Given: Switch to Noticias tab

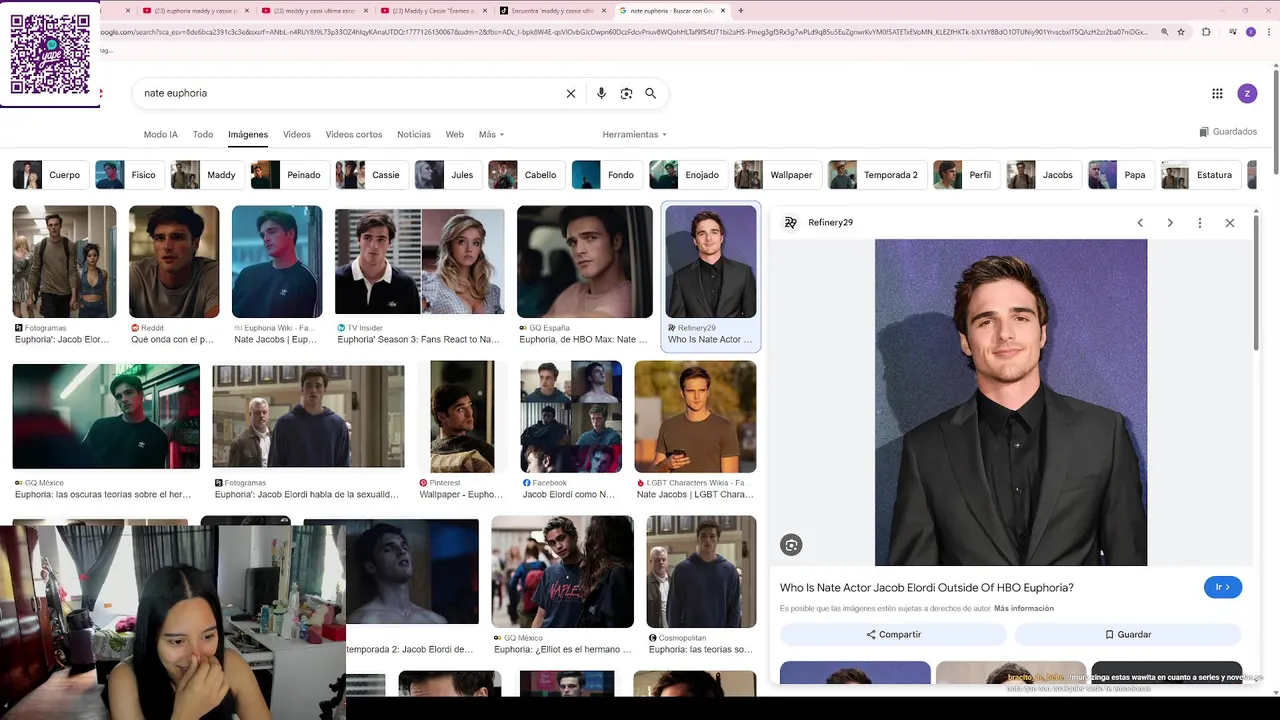Looking at the screenshot, I should click(x=414, y=134).
